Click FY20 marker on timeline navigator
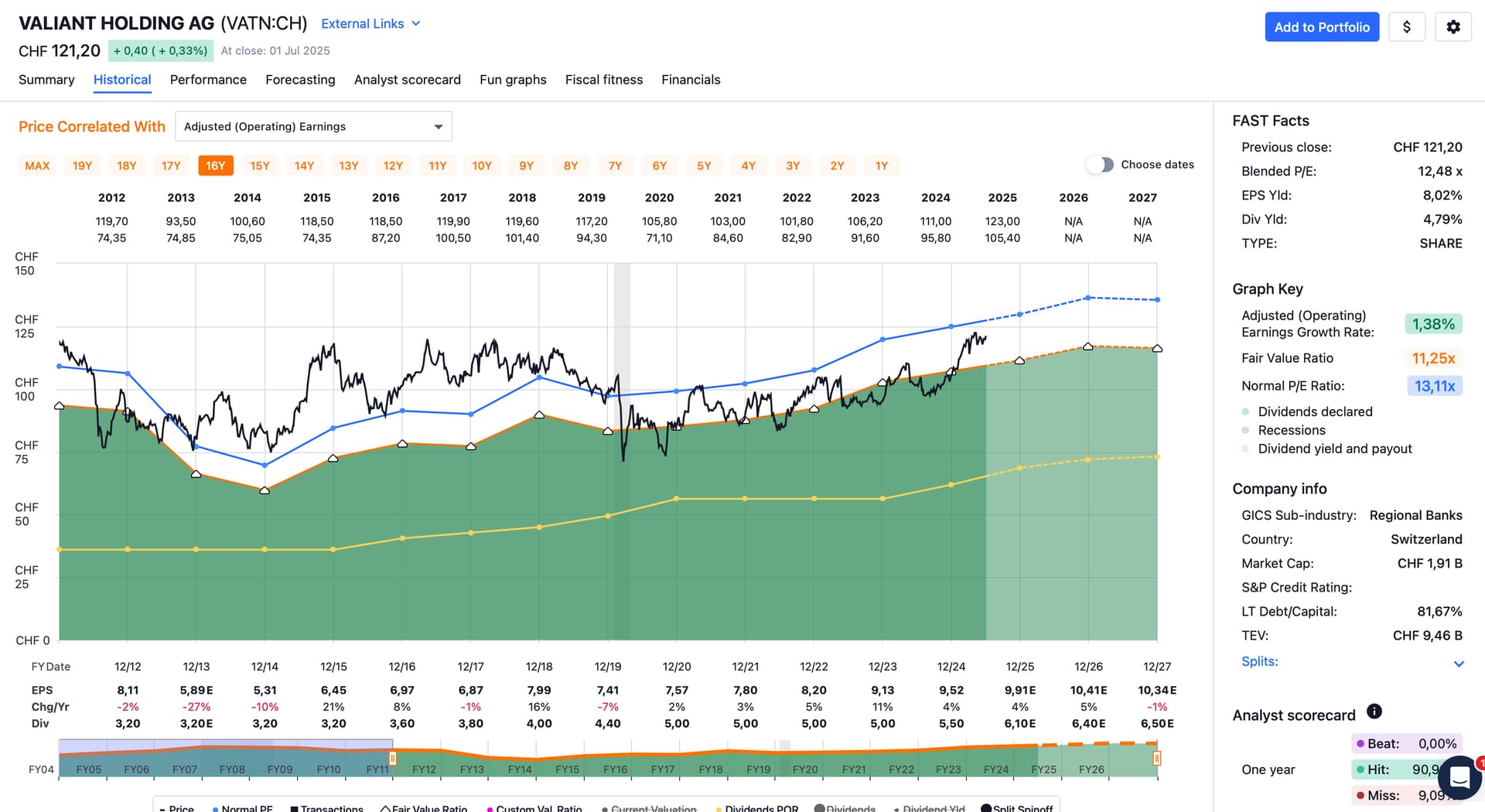 click(804, 769)
